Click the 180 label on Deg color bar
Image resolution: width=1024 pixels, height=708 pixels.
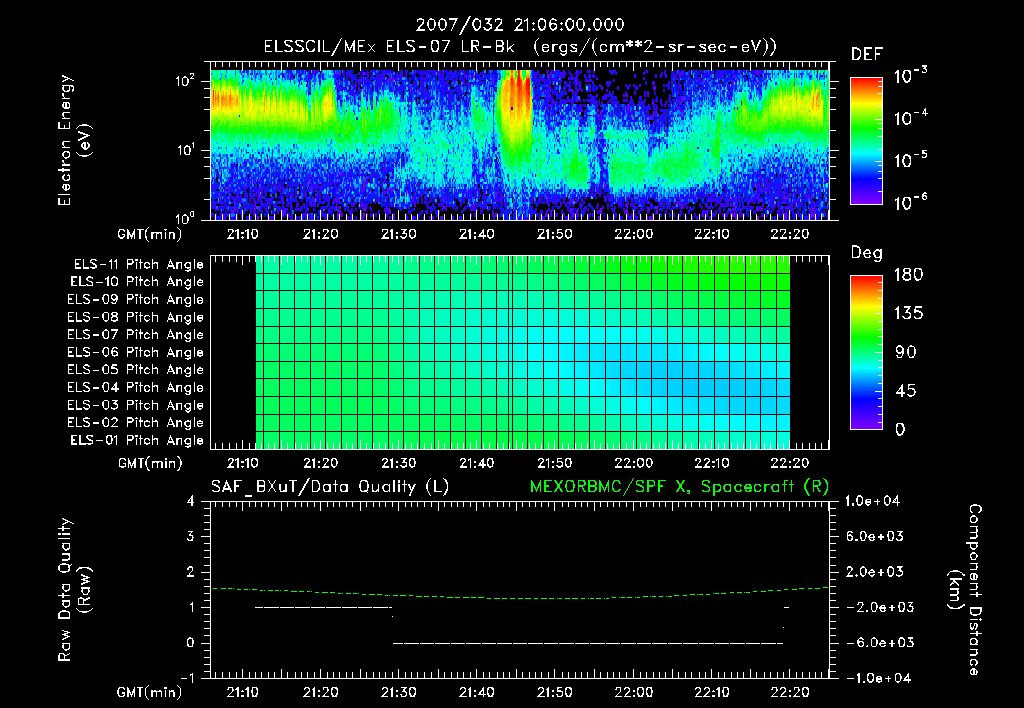coord(908,275)
